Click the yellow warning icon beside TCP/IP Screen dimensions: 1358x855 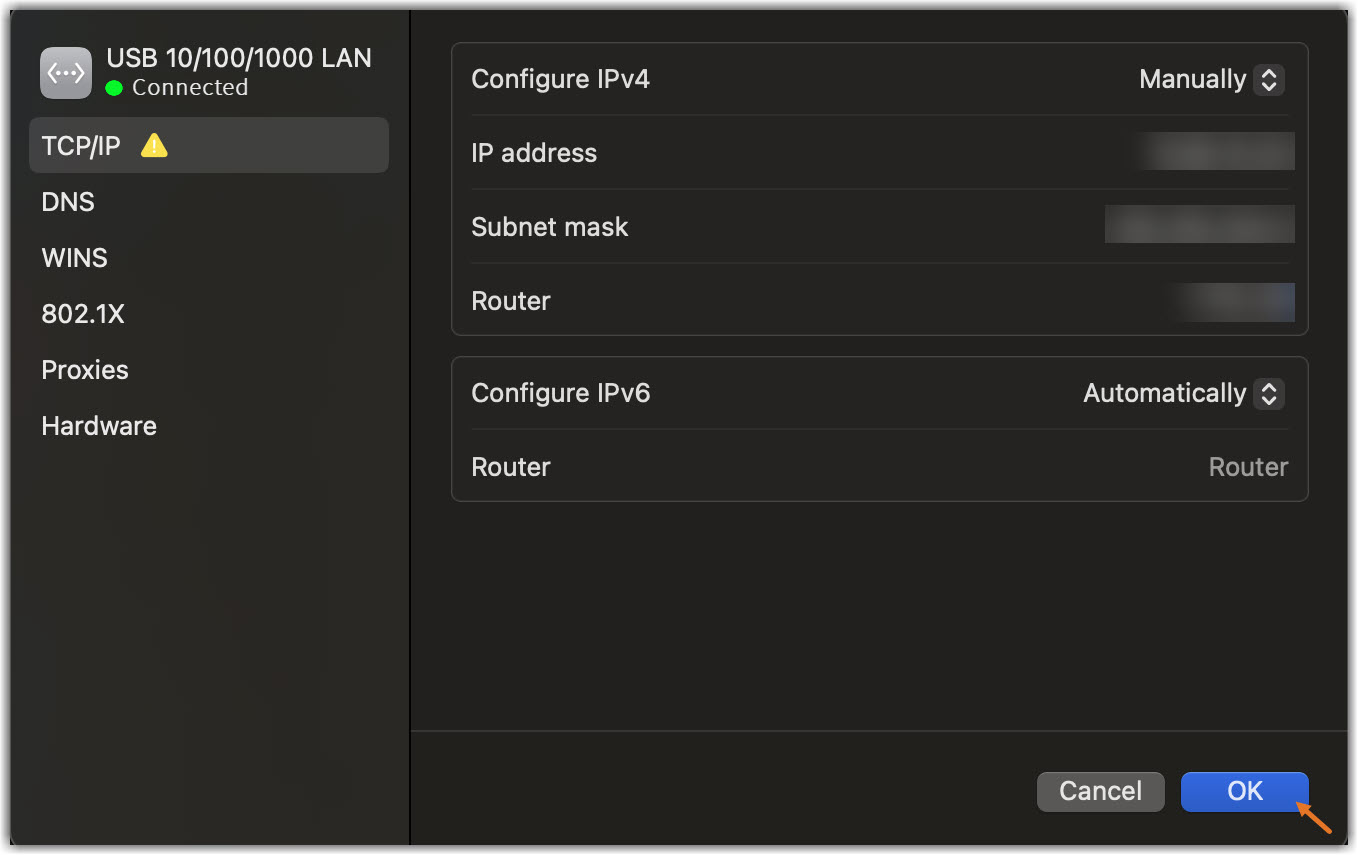point(154,146)
